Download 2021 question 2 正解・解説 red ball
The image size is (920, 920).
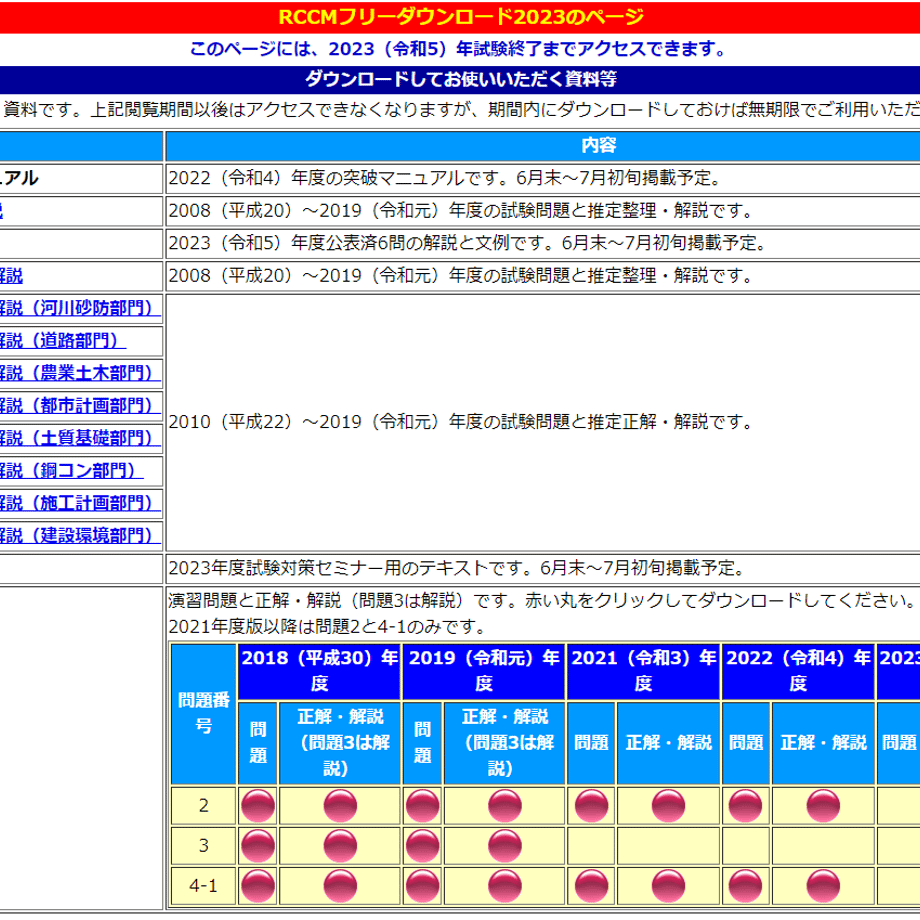(x=668, y=806)
